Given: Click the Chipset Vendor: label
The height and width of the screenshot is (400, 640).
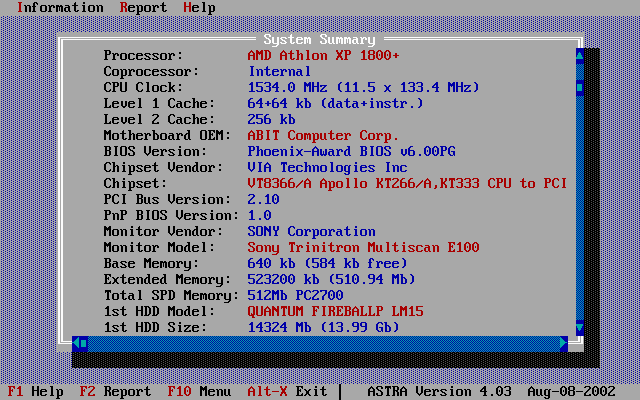Looking at the screenshot, I should (x=163, y=167).
